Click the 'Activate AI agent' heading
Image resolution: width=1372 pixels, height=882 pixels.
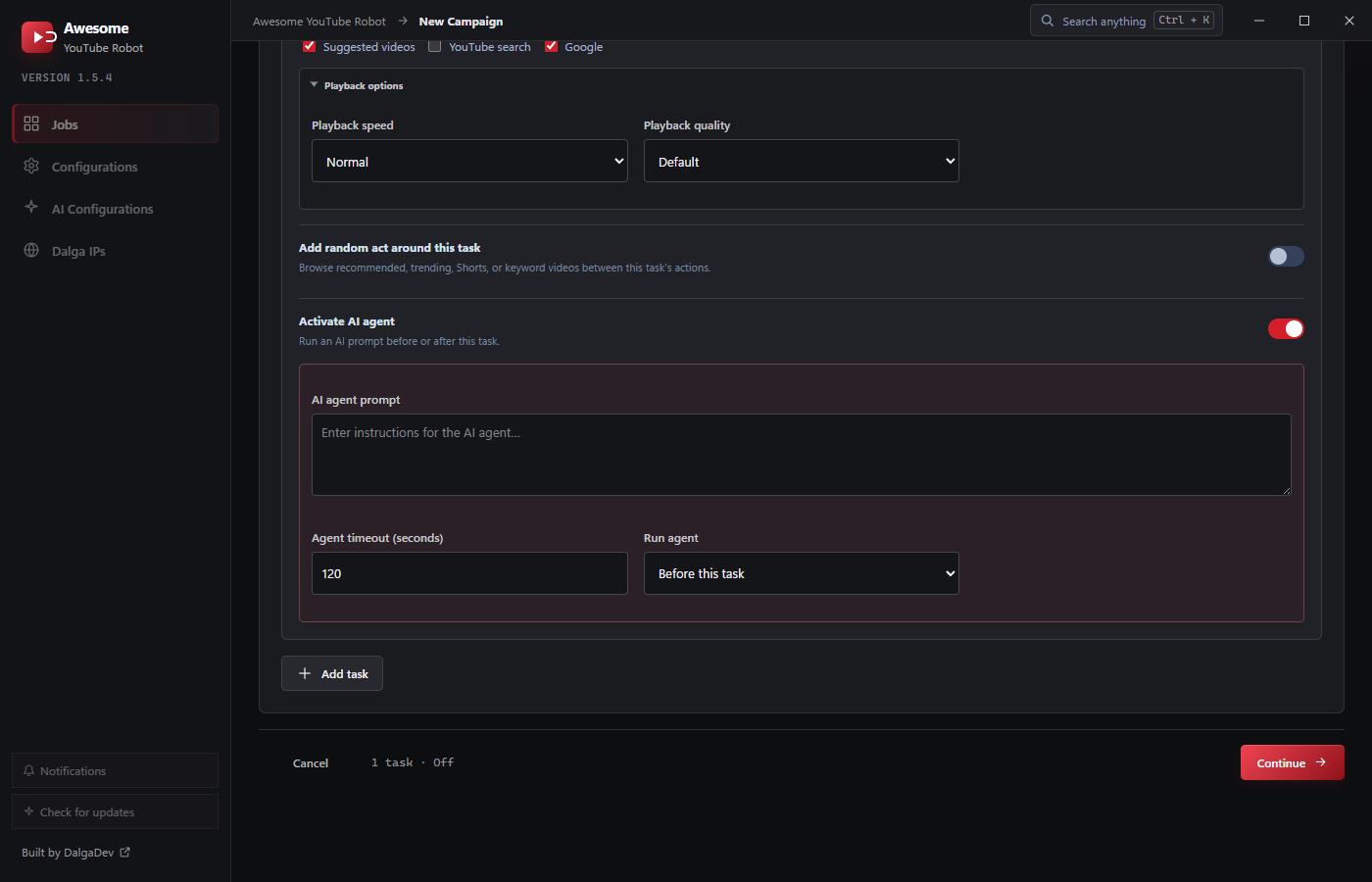347,321
